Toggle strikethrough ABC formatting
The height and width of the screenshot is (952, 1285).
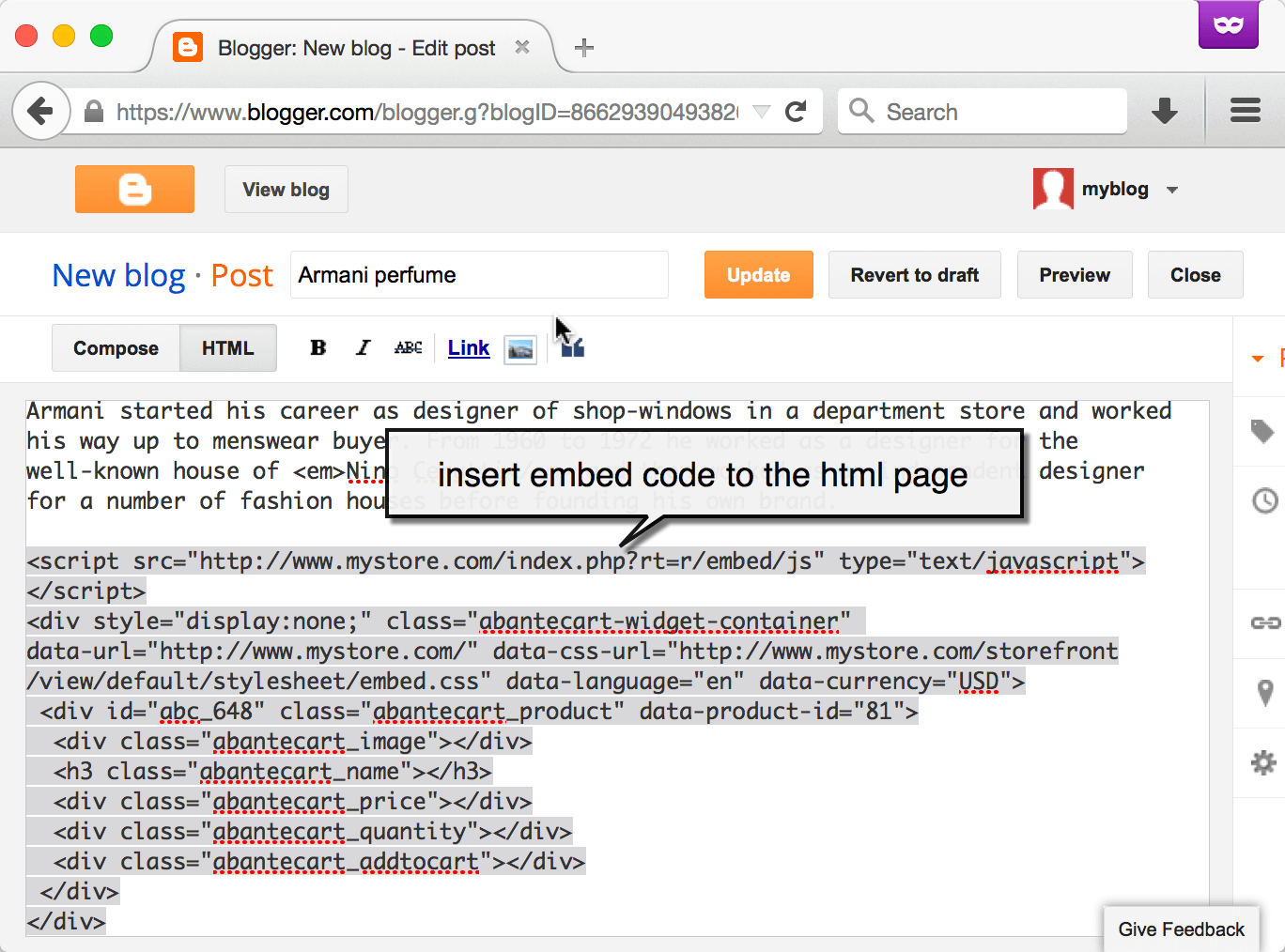(x=409, y=348)
